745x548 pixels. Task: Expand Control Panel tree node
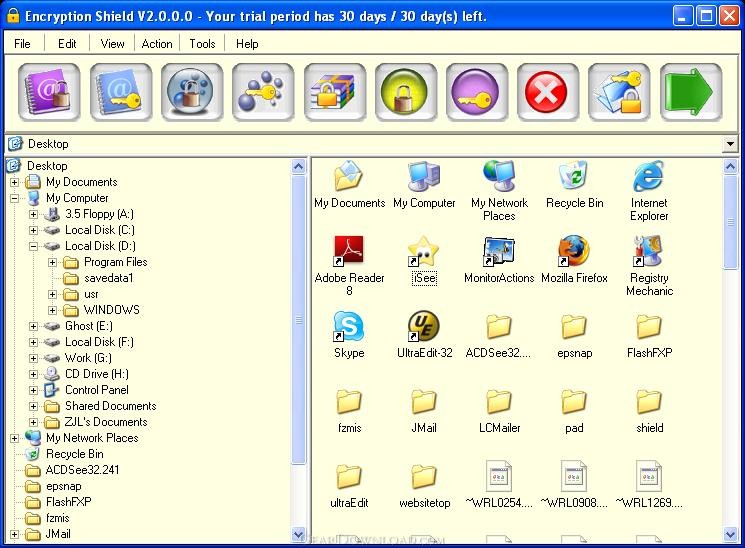(x=33, y=390)
